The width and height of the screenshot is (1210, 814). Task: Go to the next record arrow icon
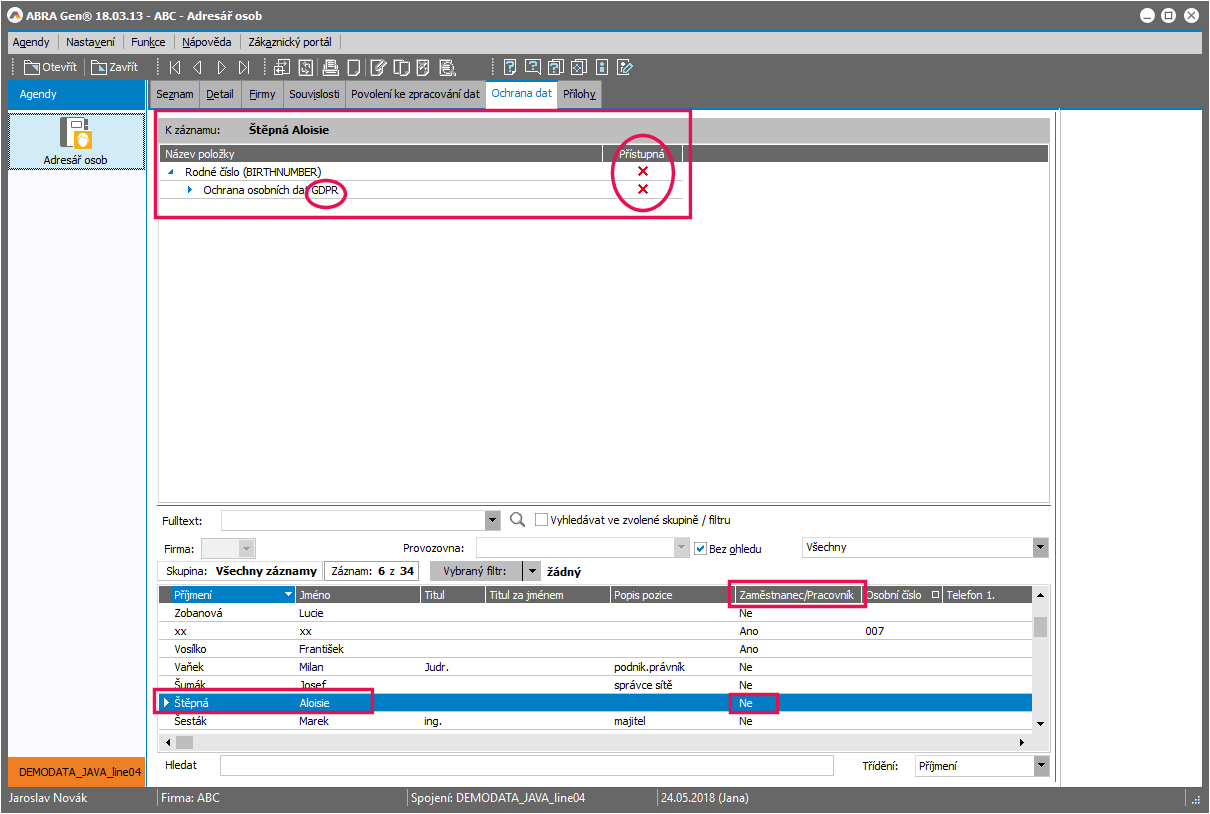click(222, 68)
